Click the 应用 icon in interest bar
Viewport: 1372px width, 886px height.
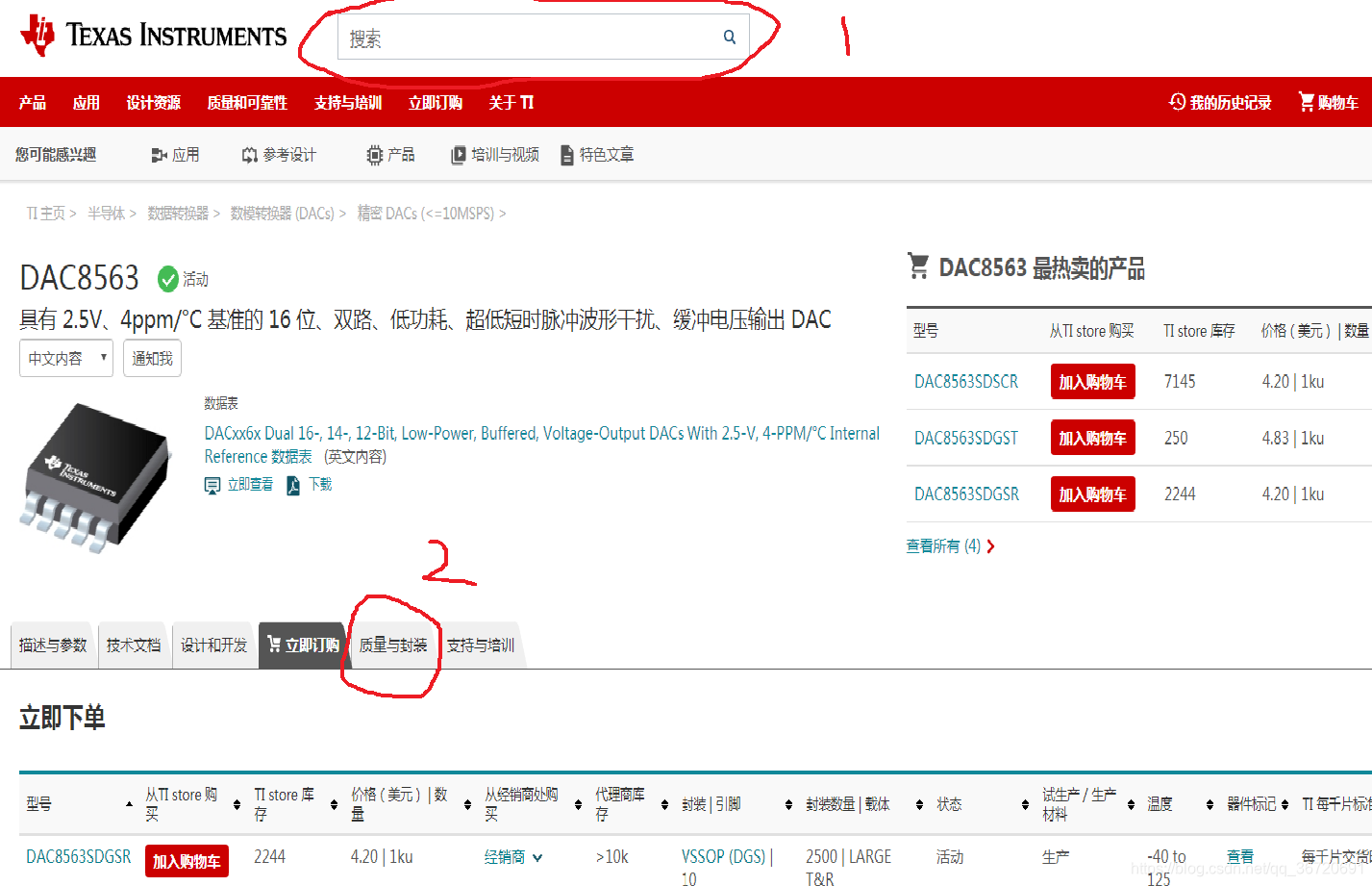tap(175, 155)
